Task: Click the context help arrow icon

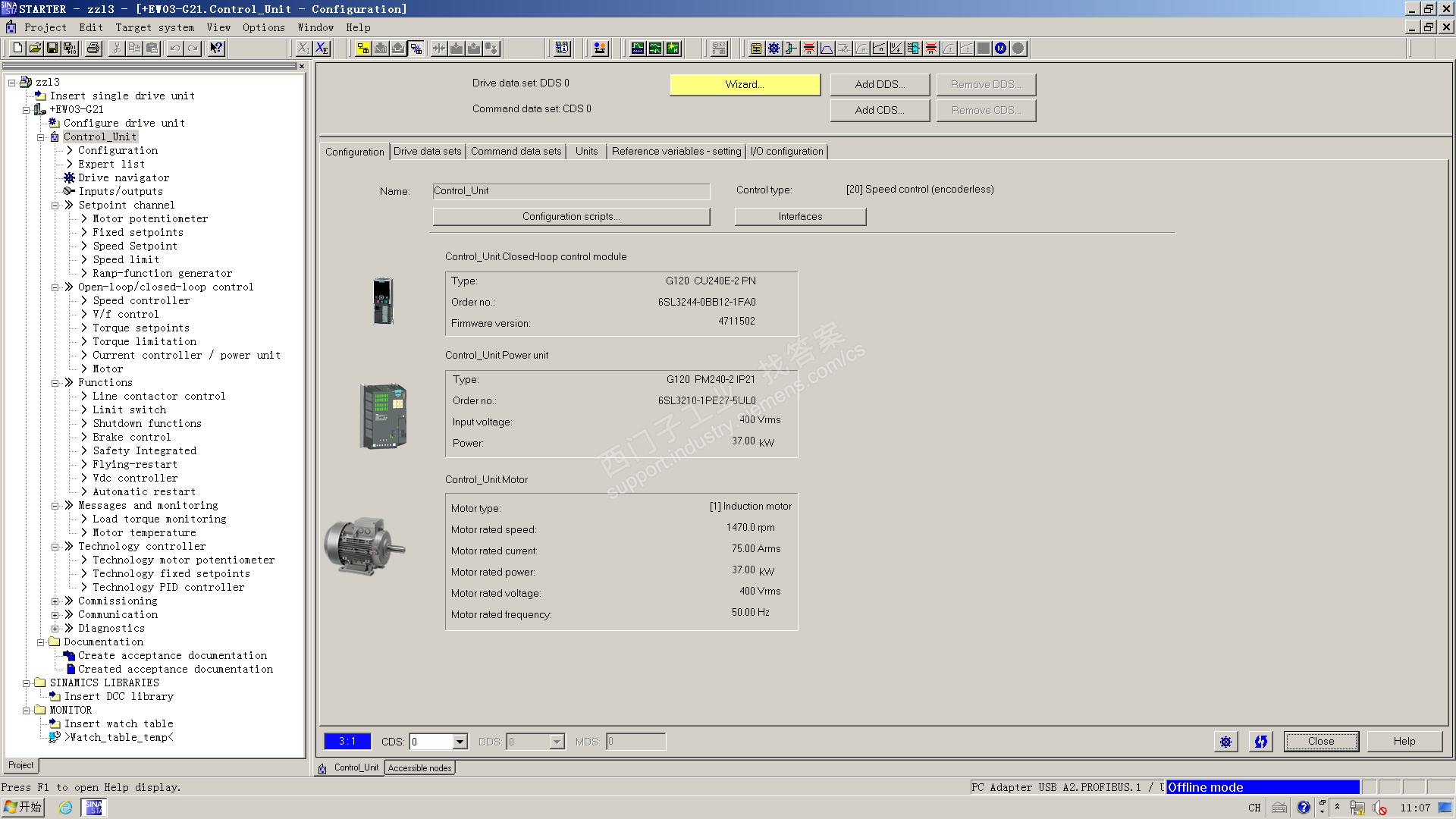Action: 217,49
